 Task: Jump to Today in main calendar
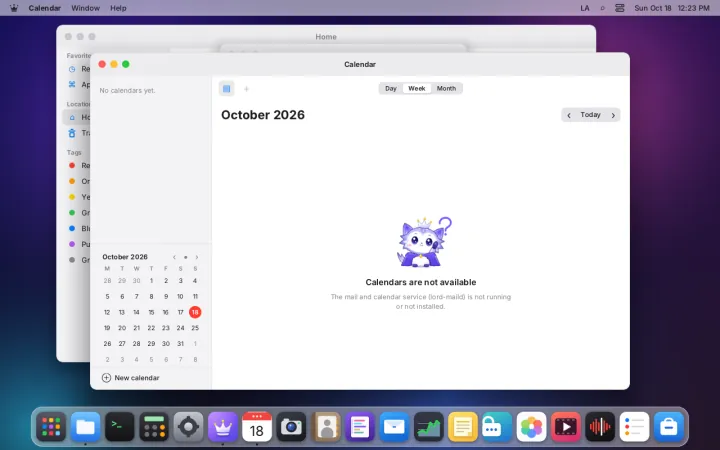pos(591,115)
